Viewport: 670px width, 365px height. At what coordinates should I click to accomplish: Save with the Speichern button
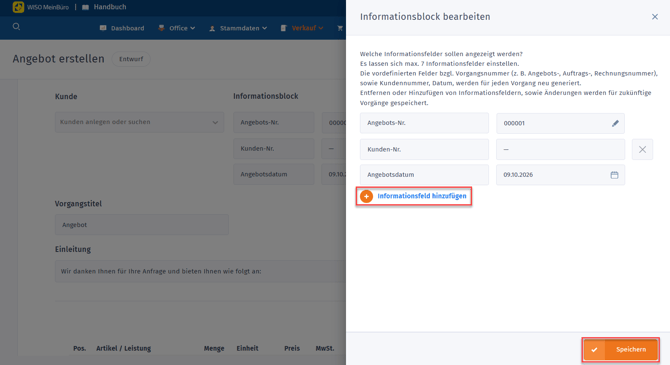[x=620, y=350]
